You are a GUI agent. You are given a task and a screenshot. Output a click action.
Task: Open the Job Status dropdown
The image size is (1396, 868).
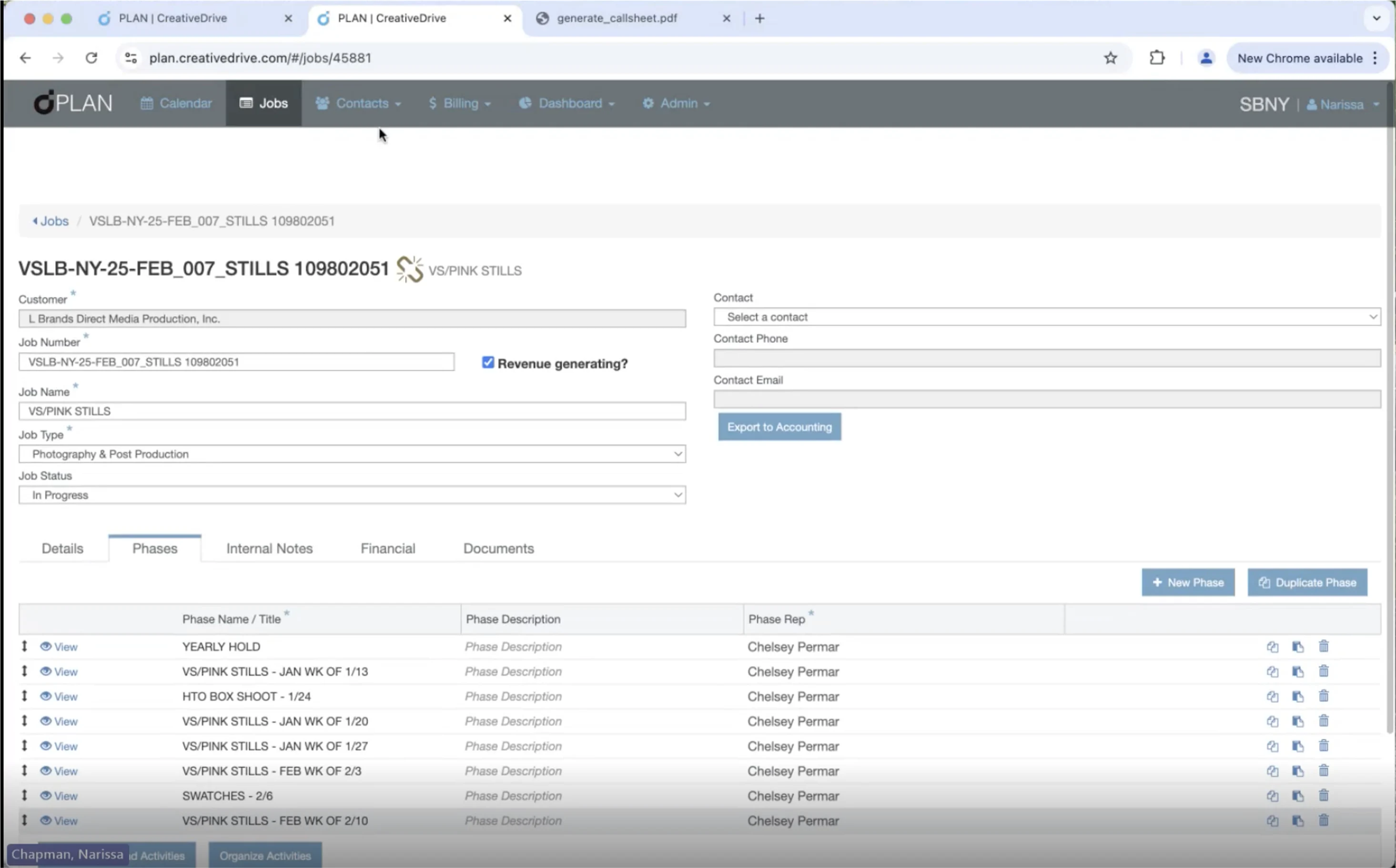point(352,495)
